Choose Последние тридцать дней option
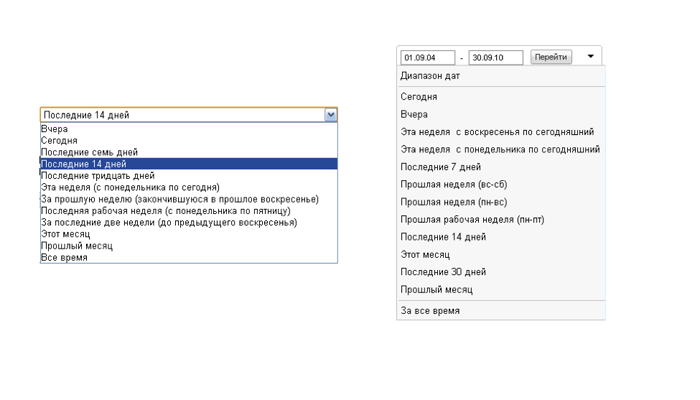 (189, 176)
